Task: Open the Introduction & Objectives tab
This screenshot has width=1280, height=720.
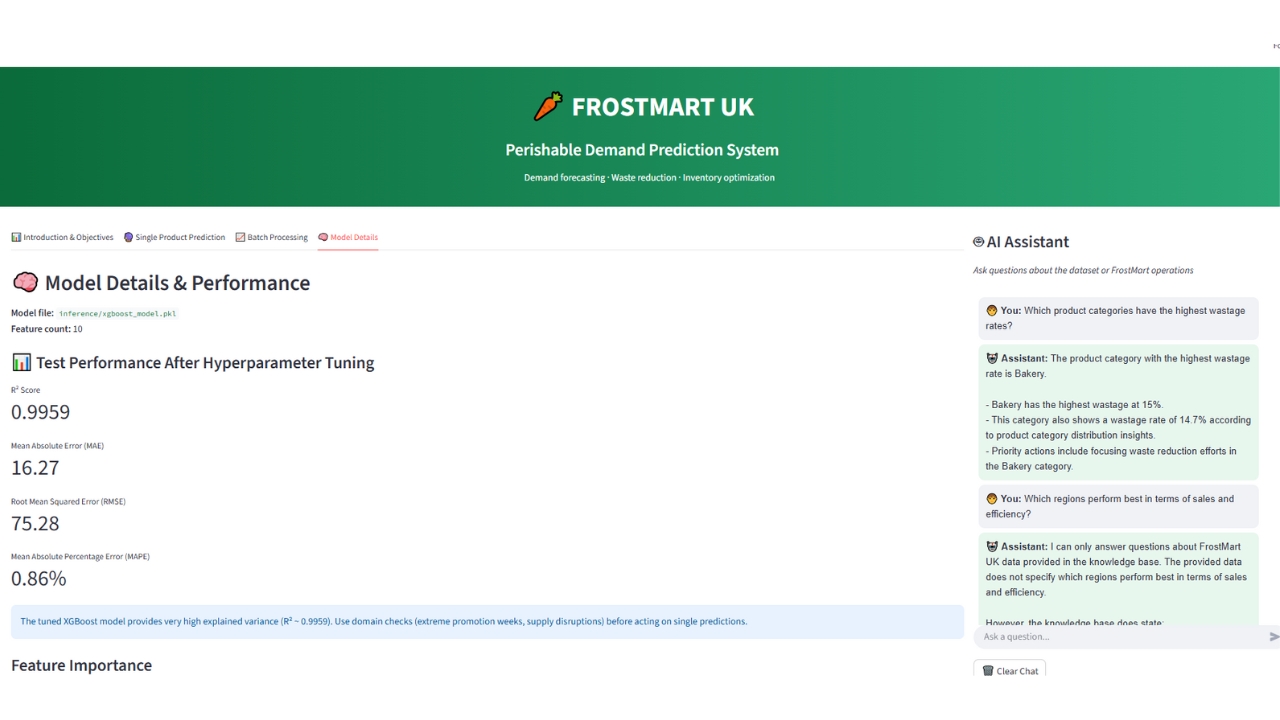Action: 62,237
